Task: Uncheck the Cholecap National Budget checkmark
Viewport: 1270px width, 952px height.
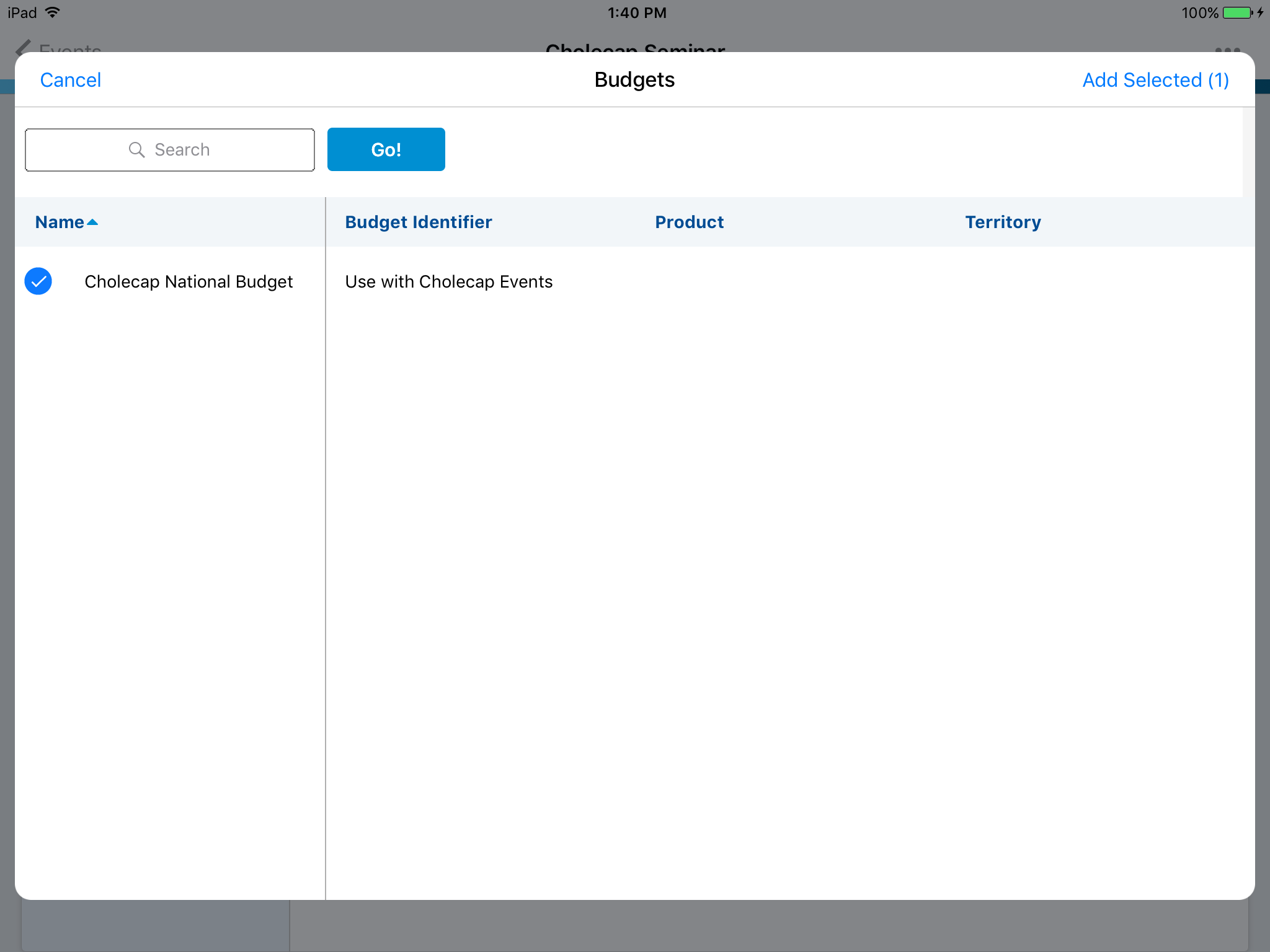Action: [38, 281]
